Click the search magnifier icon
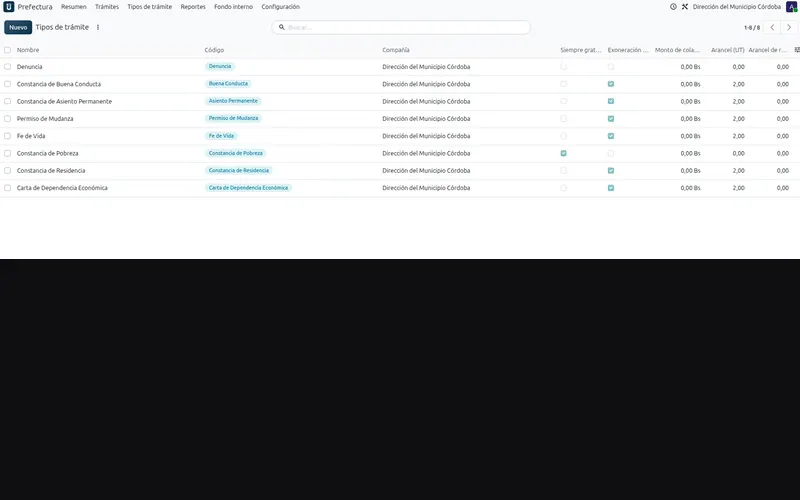 pyautogui.click(x=282, y=27)
